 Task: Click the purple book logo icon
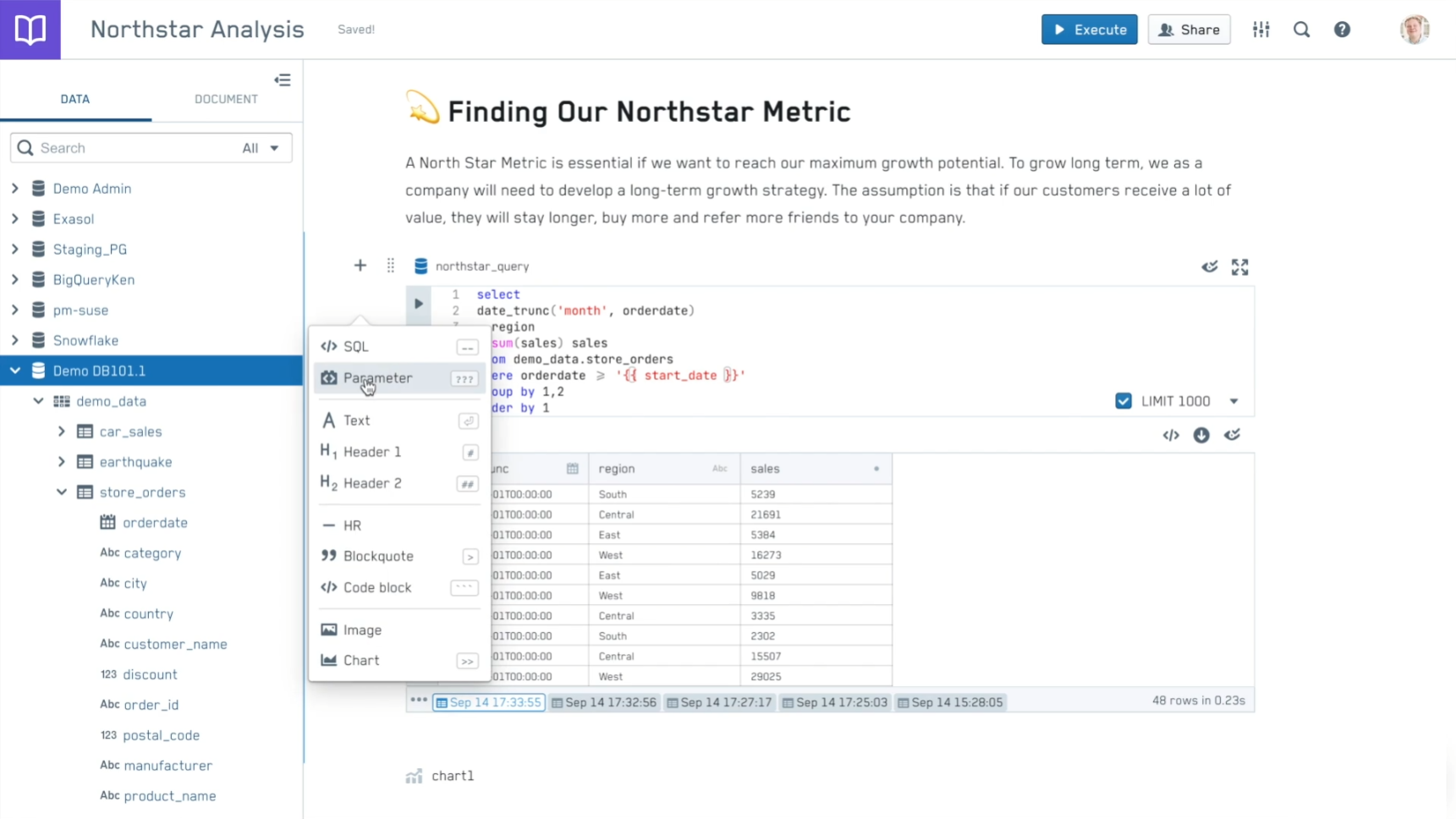(x=30, y=30)
